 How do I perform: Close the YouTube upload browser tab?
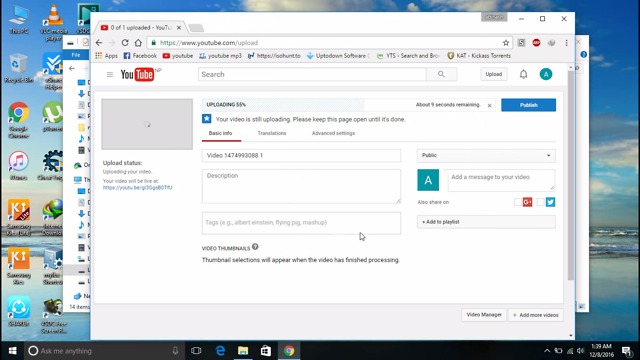click(179, 28)
